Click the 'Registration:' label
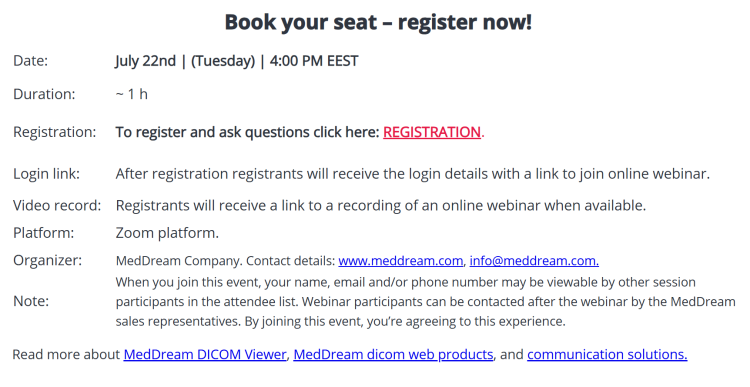 [55, 132]
